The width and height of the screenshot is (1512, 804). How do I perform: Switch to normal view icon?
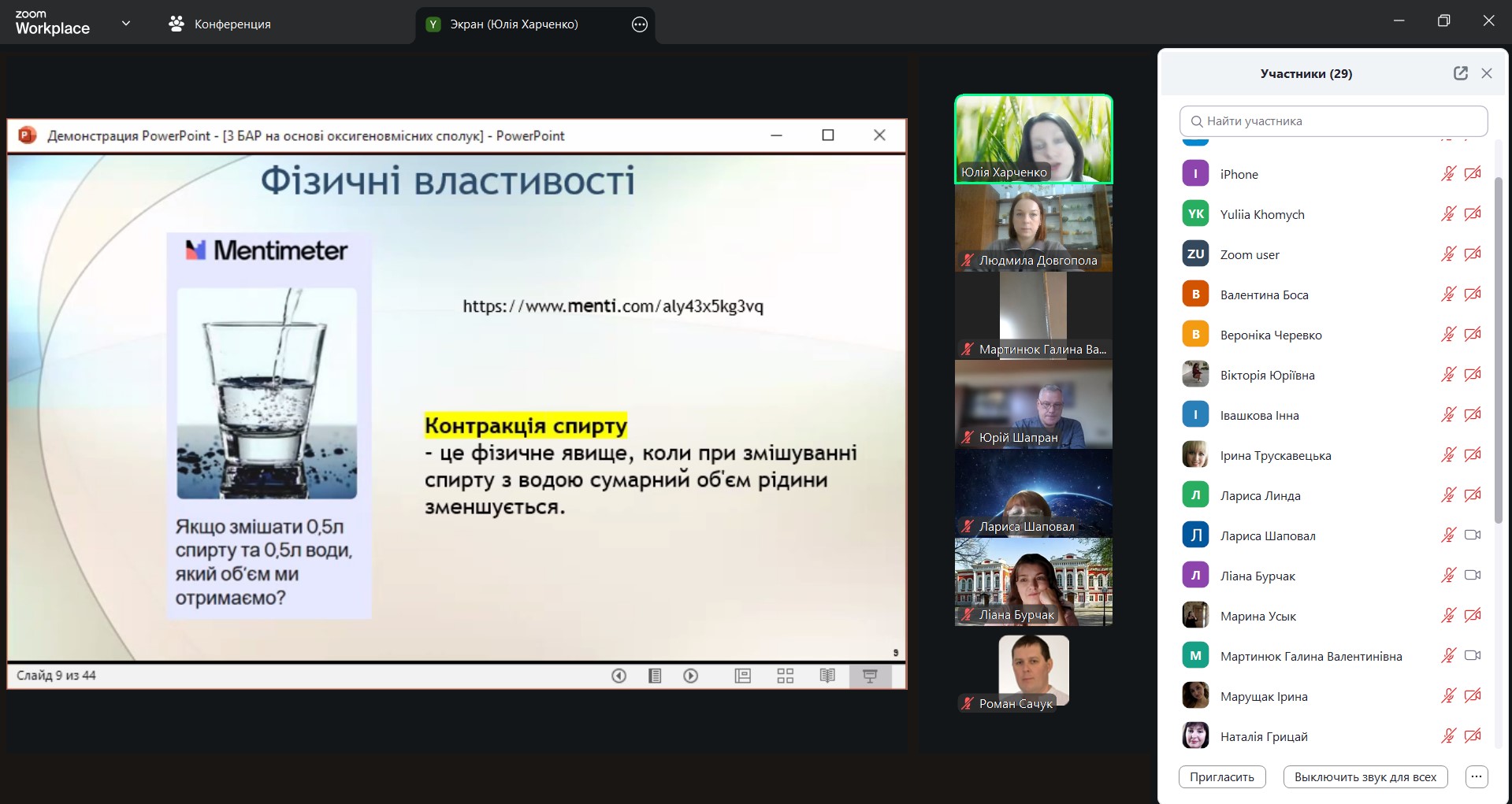742,676
